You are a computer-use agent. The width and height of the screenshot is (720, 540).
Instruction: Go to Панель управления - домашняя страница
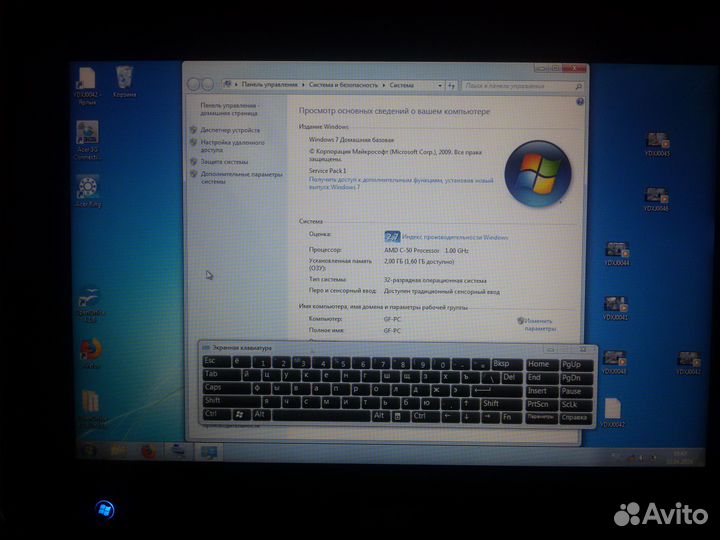point(228,109)
